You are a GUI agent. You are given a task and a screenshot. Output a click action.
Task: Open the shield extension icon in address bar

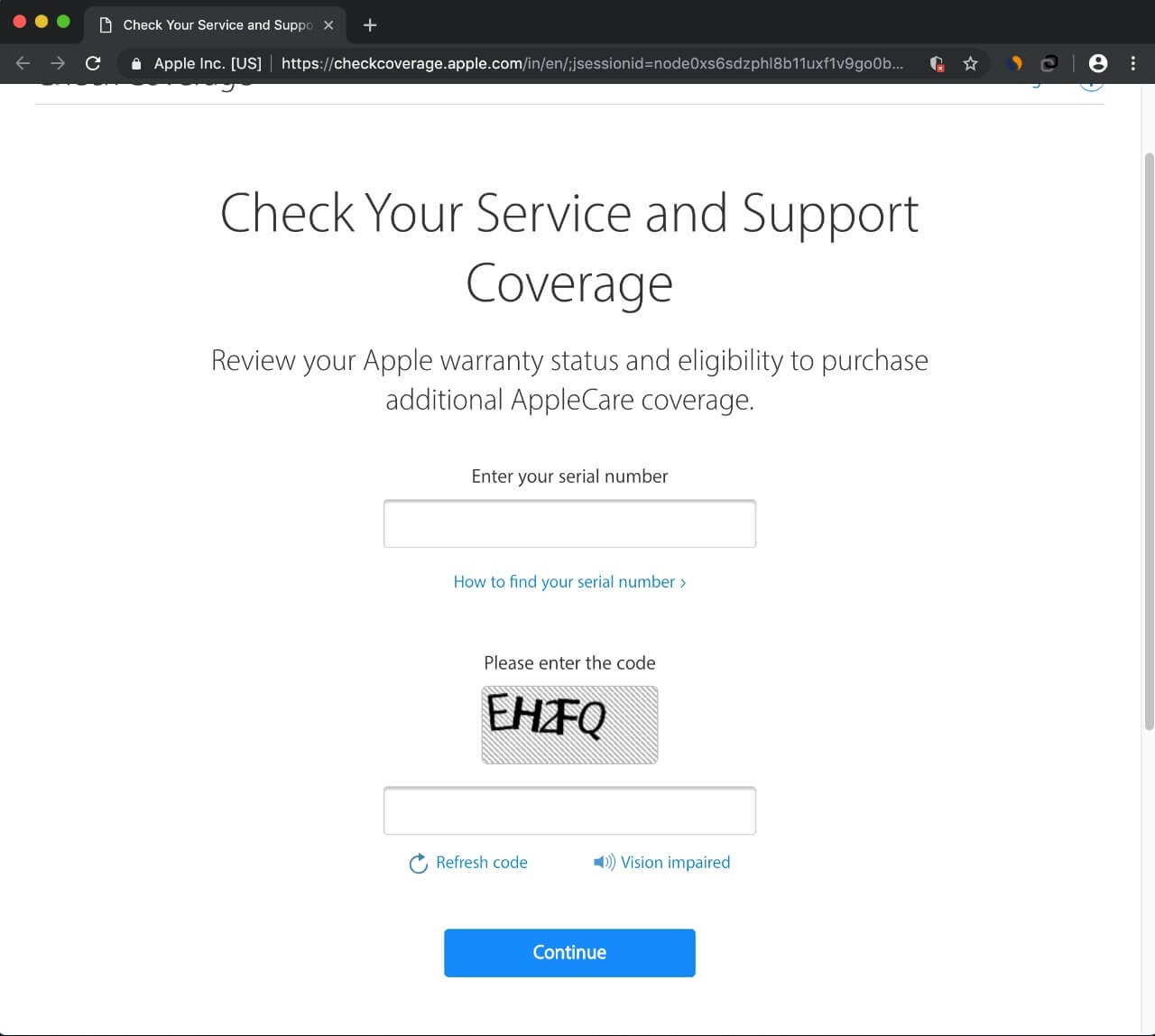937,63
